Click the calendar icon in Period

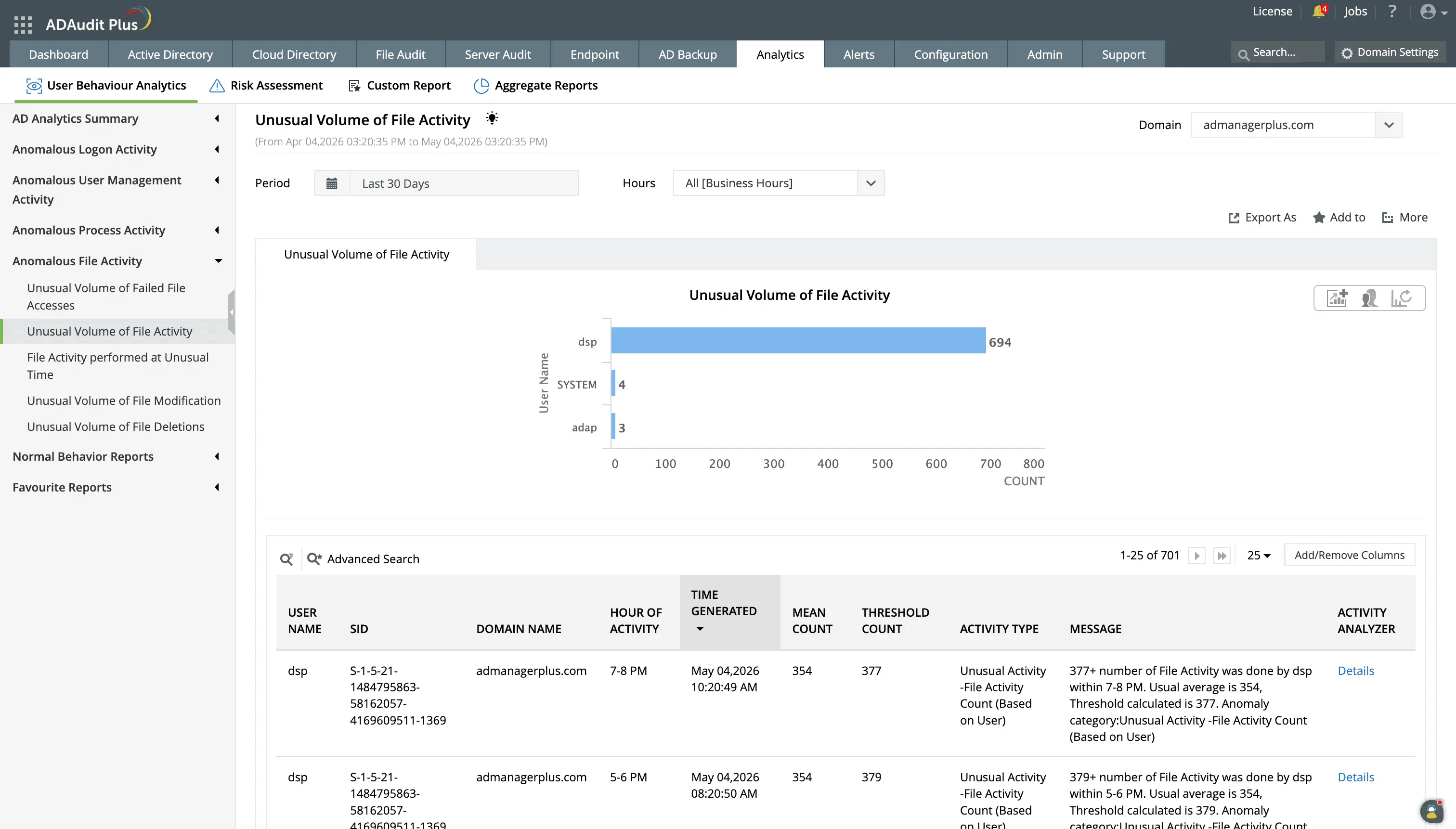(331, 183)
